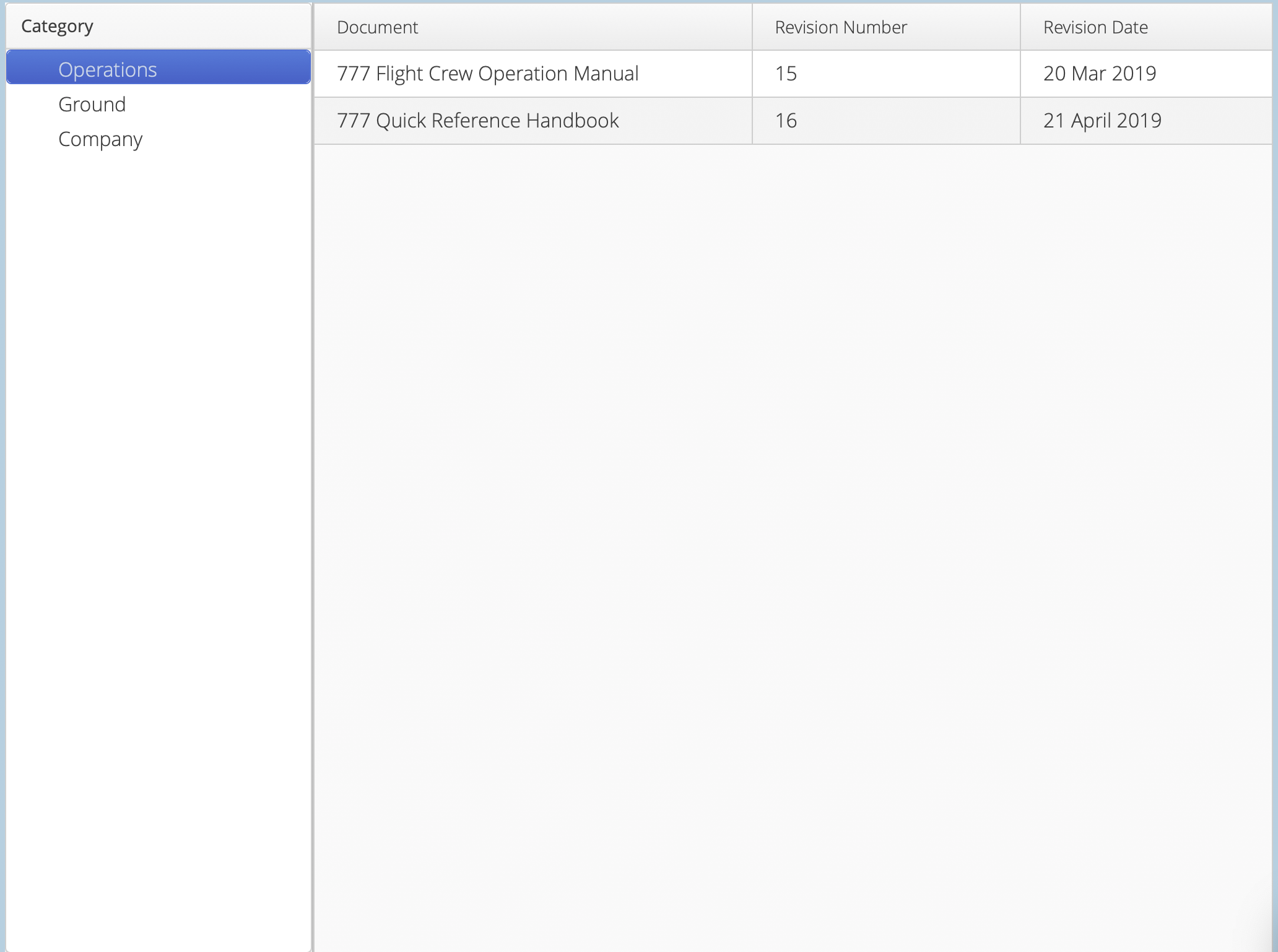Select the Ground category
Viewport: 1278px width, 952px height.
(92, 104)
